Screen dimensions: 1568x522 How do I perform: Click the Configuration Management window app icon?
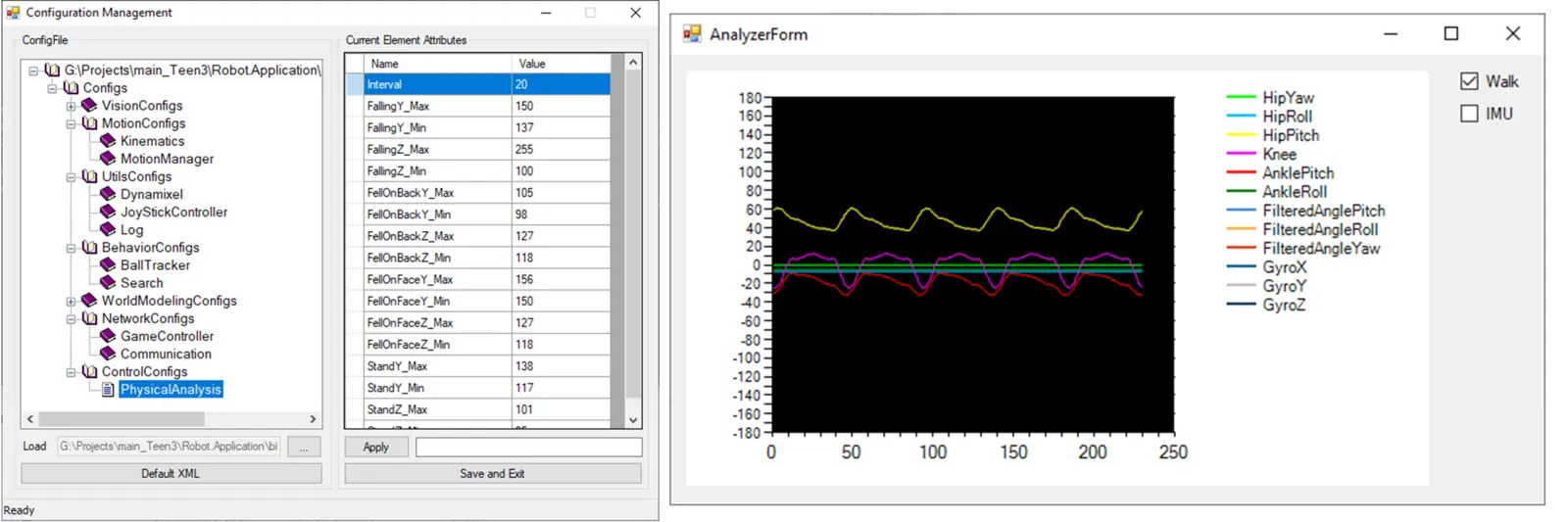(13, 12)
